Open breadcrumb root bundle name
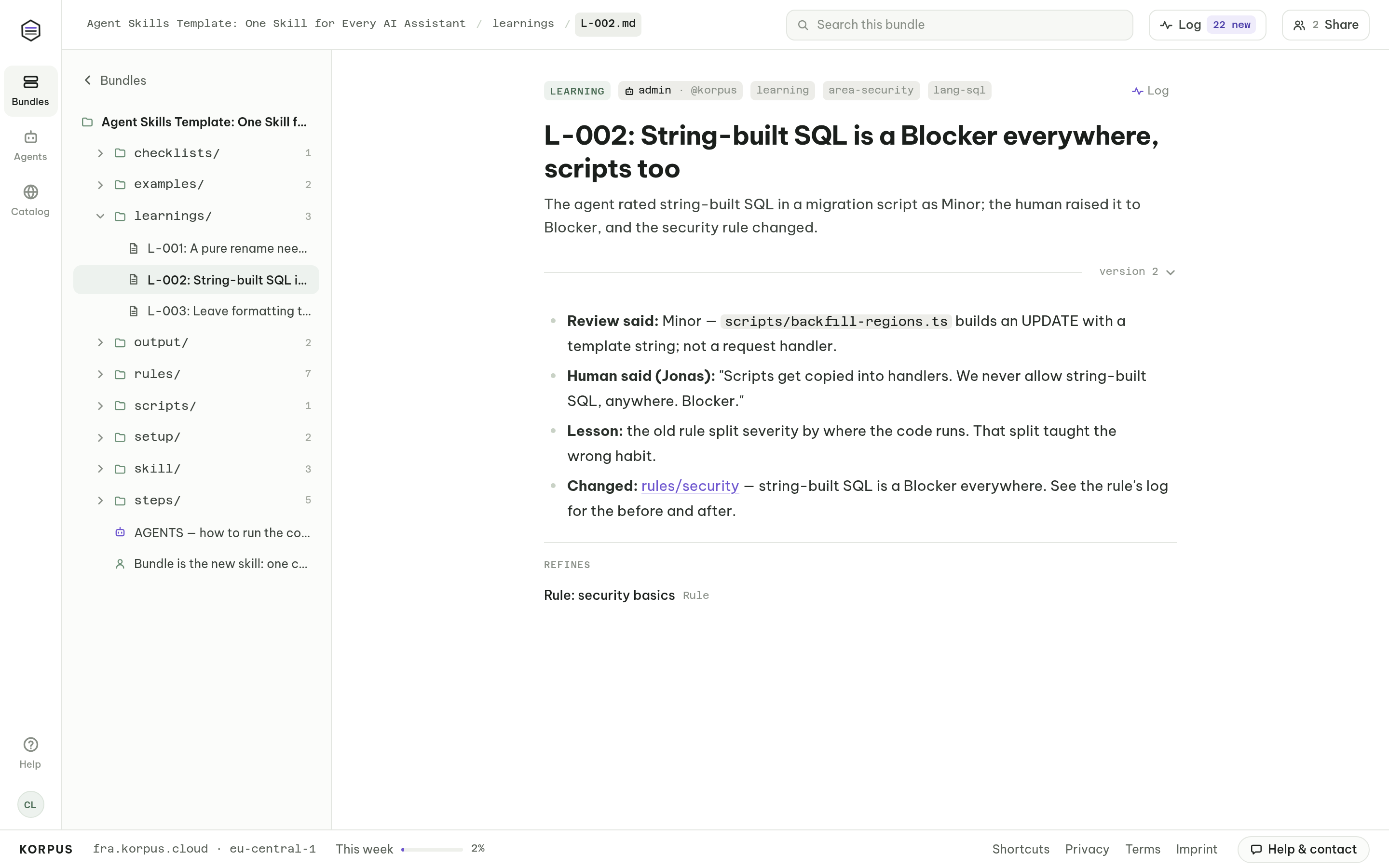This screenshot has height=868, width=1389. pos(276,24)
